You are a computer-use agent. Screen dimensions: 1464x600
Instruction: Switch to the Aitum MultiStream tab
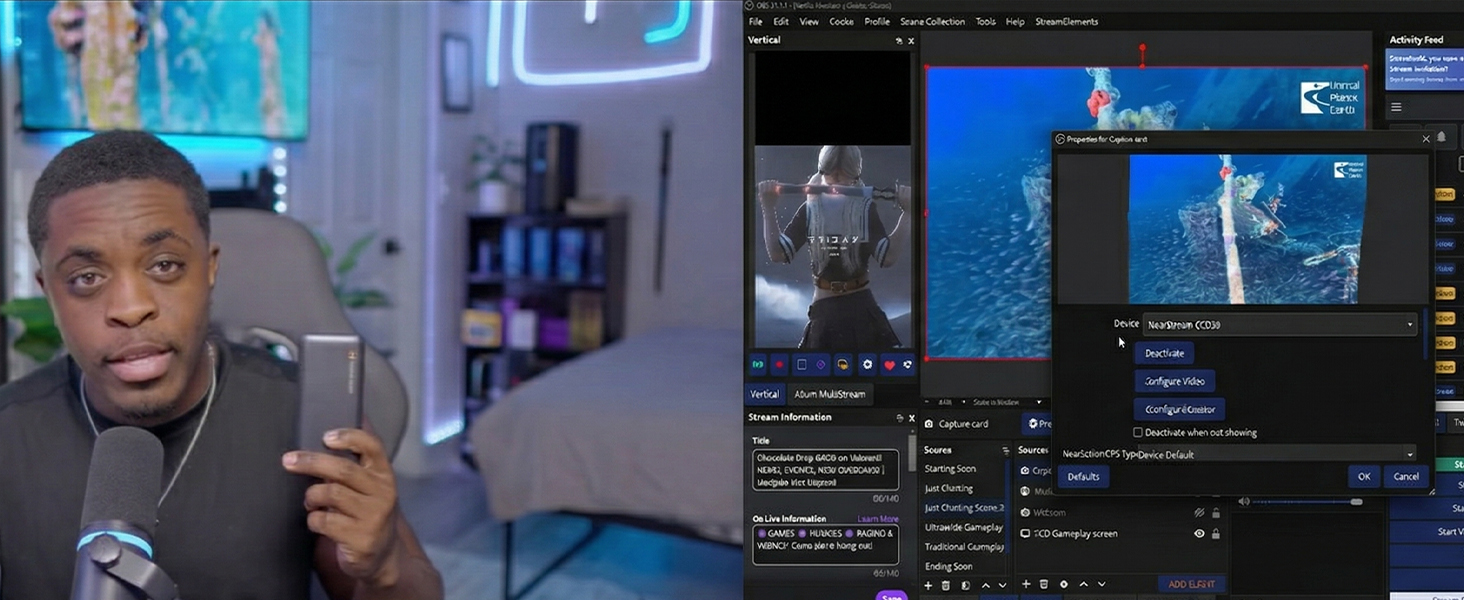pyautogui.click(x=829, y=394)
